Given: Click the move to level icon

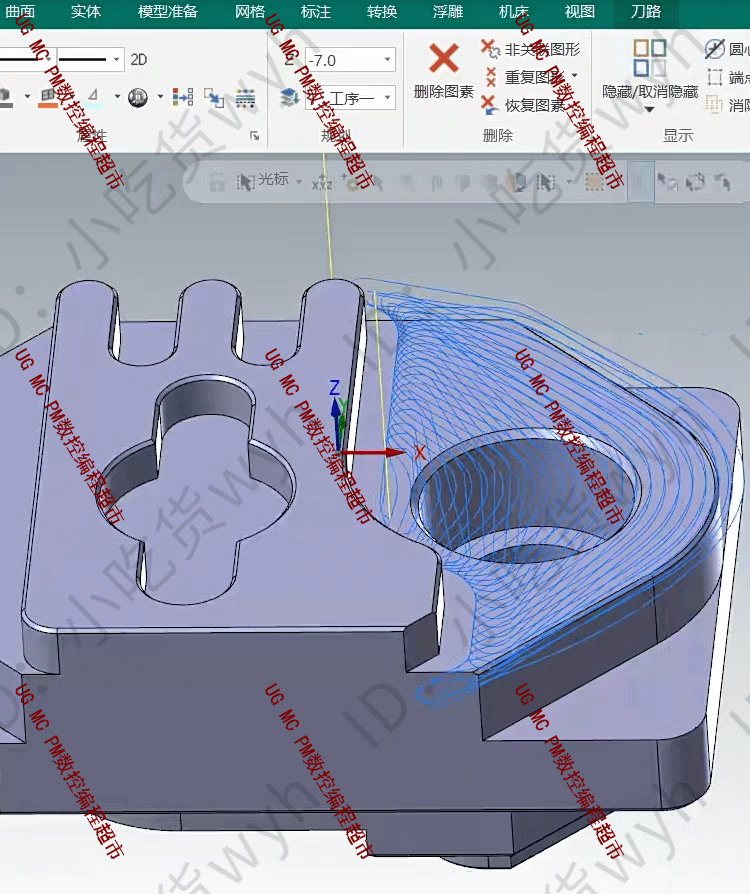Looking at the screenshot, I should (214, 97).
